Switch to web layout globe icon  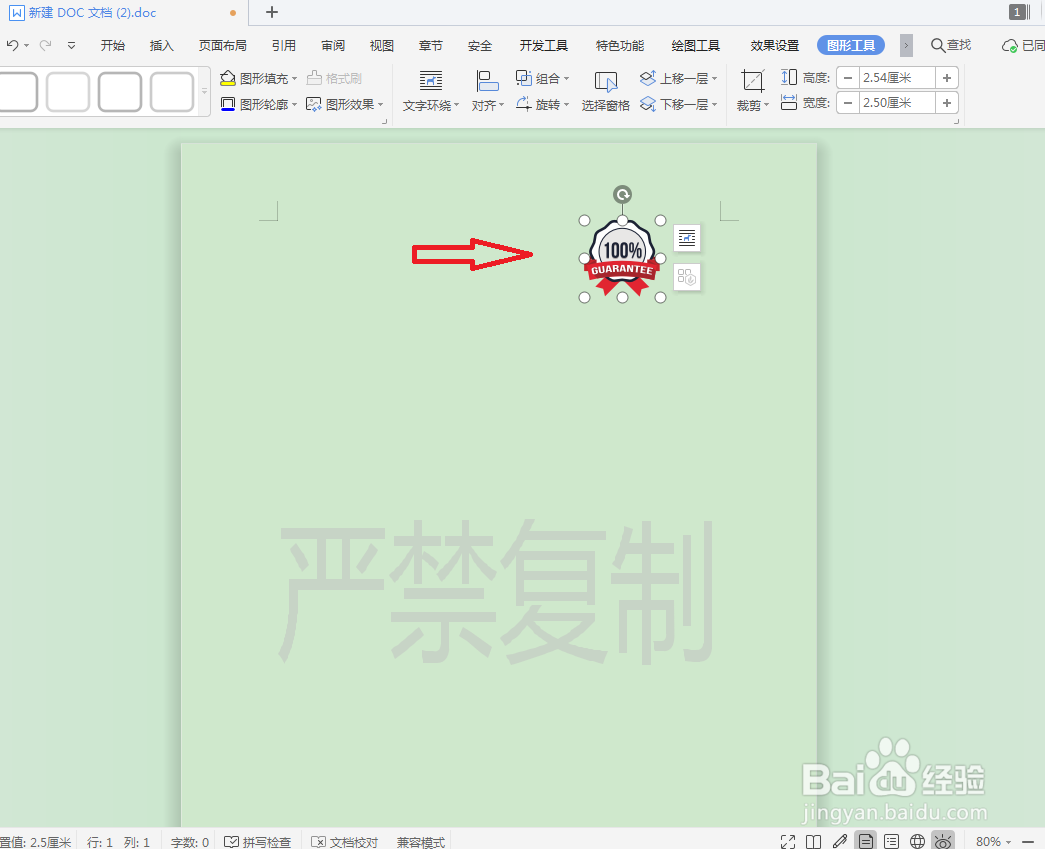pyautogui.click(x=917, y=842)
